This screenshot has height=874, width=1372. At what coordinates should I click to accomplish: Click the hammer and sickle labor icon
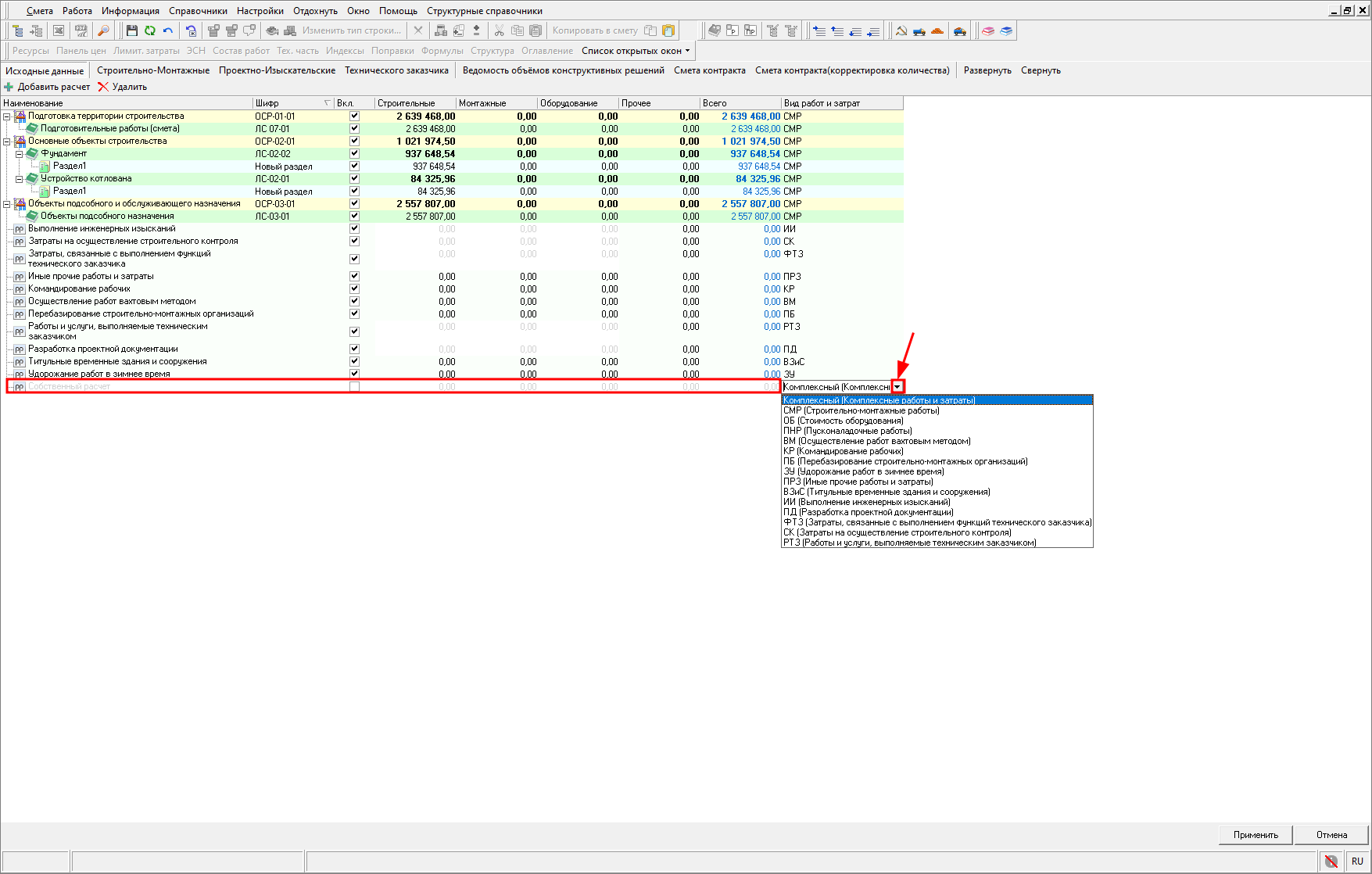901,30
